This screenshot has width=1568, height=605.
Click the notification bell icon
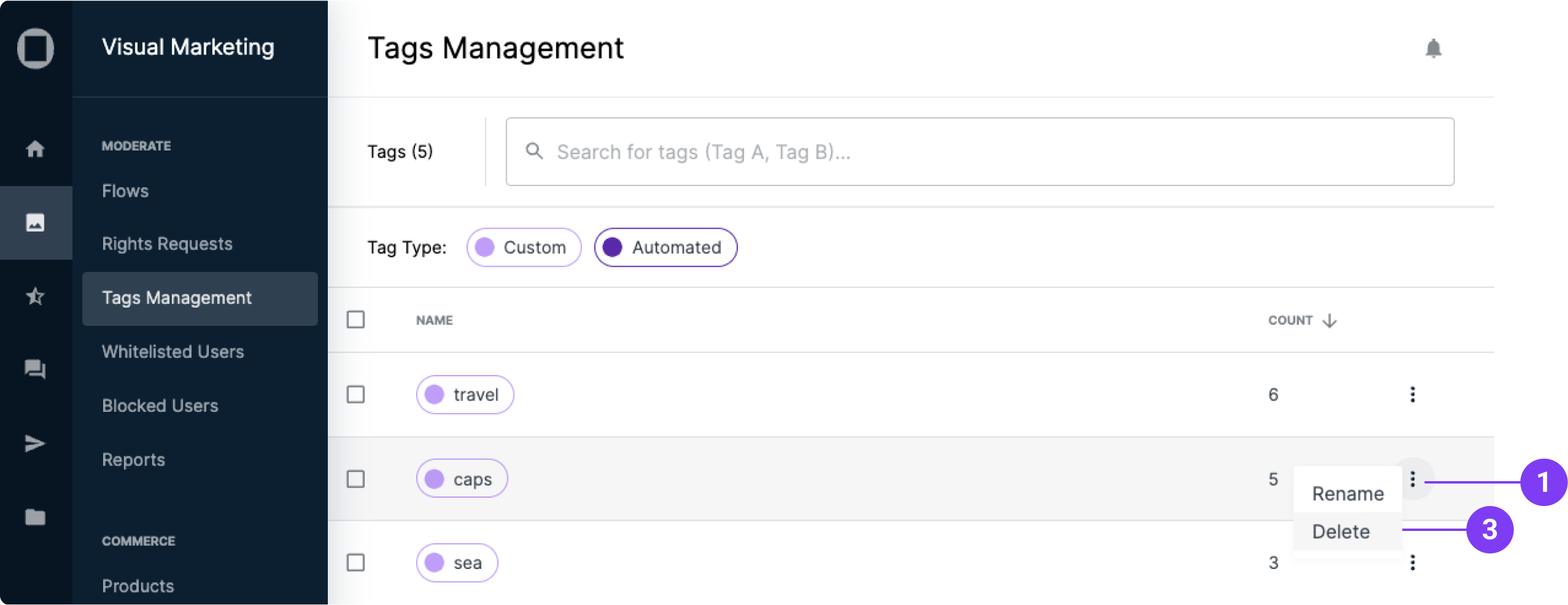click(1433, 49)
